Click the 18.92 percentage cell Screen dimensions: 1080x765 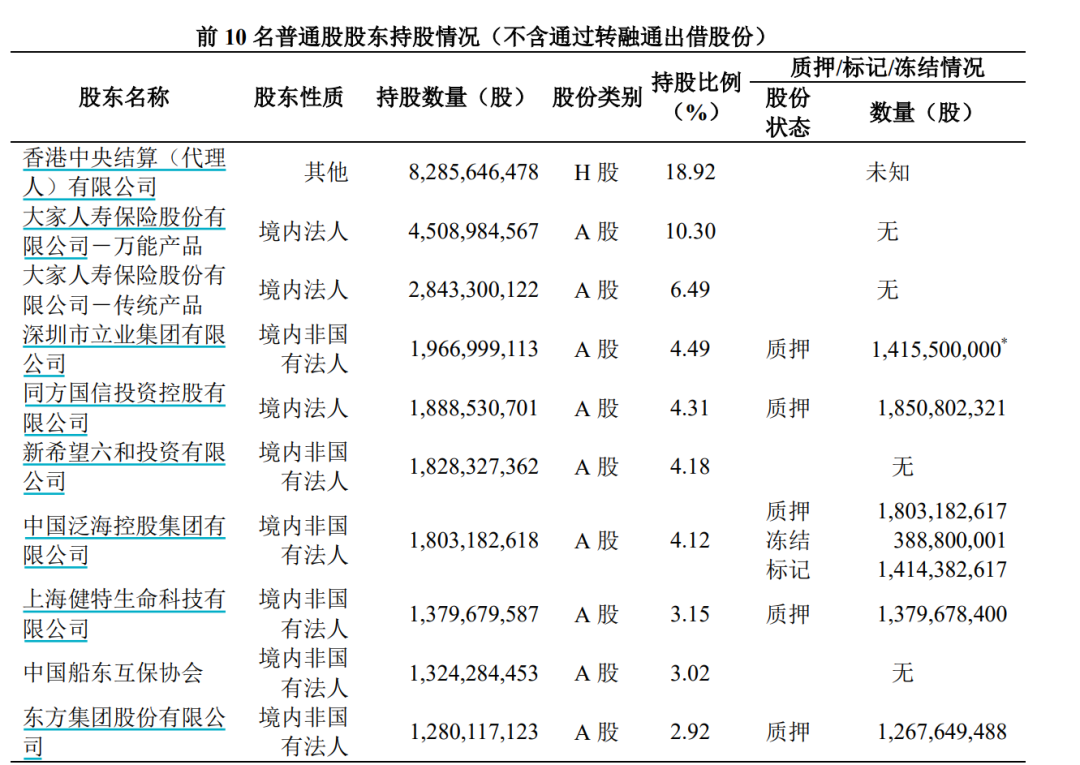(x=690, y=172)
